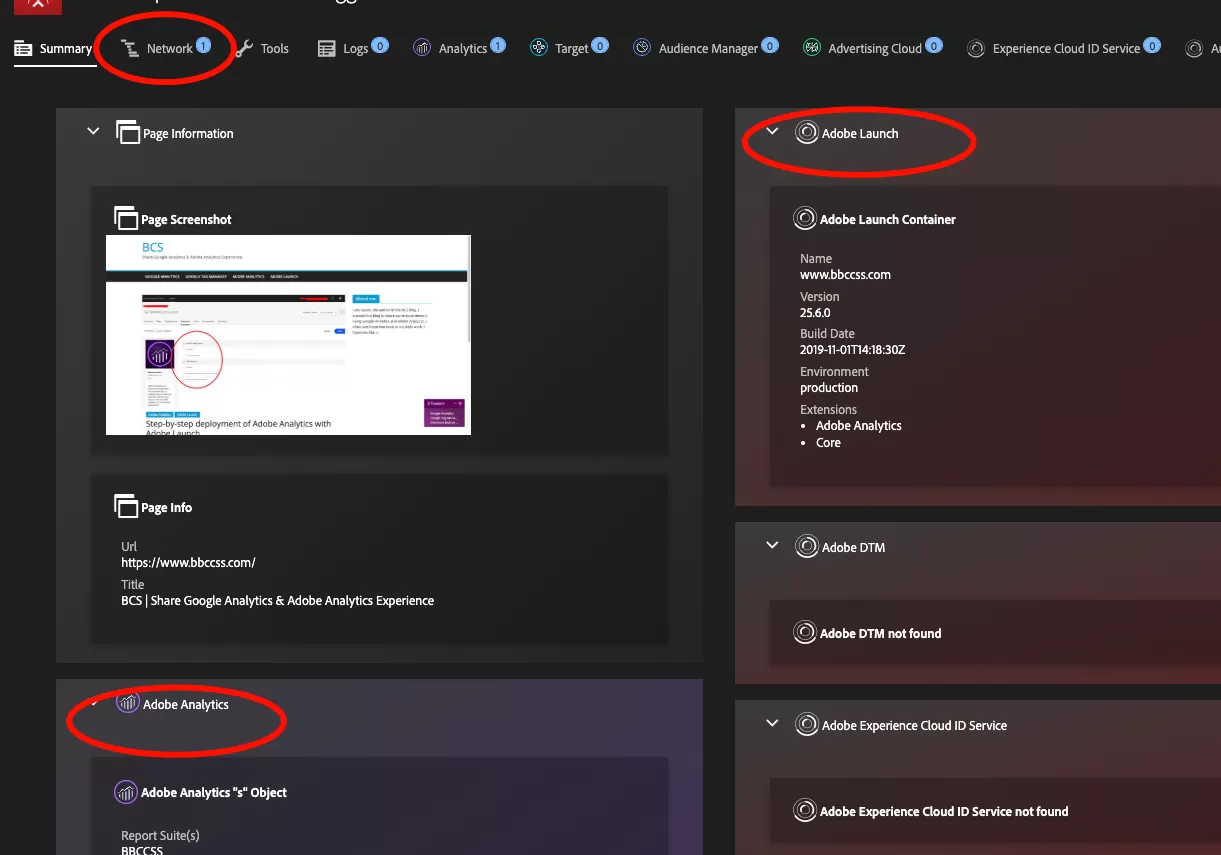
Task: Click the Adobe Launch Container icon
Action: pyautogui.click(x=804, y=218)
